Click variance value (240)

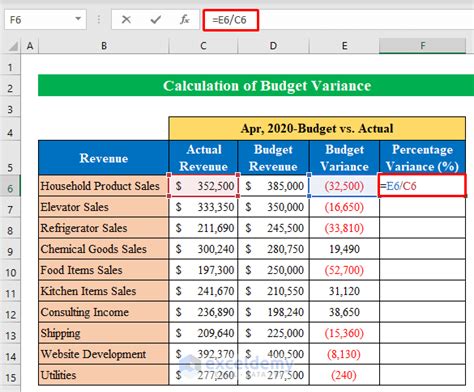(344, 375)
